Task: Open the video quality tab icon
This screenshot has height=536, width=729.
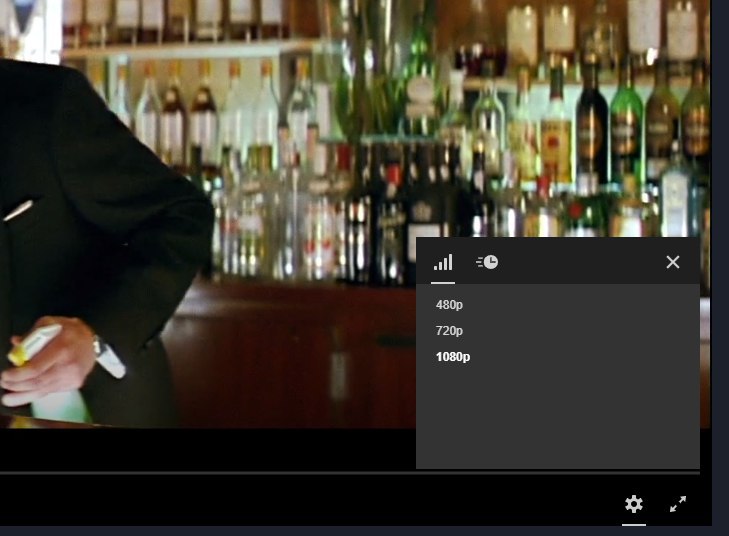Action: tap(443, 262)
